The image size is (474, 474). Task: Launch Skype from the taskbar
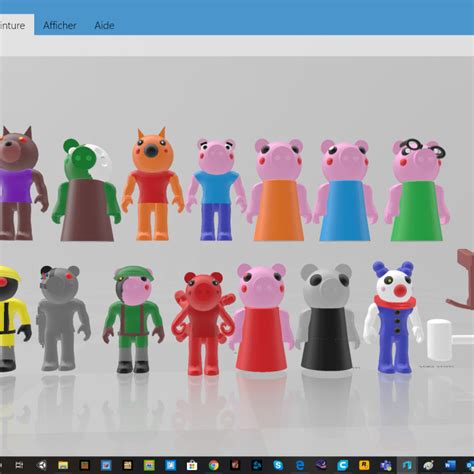[278, 465]
